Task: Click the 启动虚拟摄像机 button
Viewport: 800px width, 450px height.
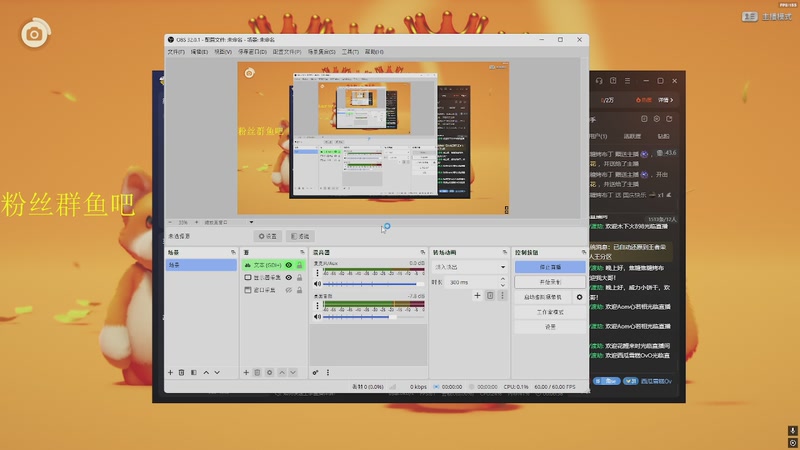Action: [x=543, y=297]
